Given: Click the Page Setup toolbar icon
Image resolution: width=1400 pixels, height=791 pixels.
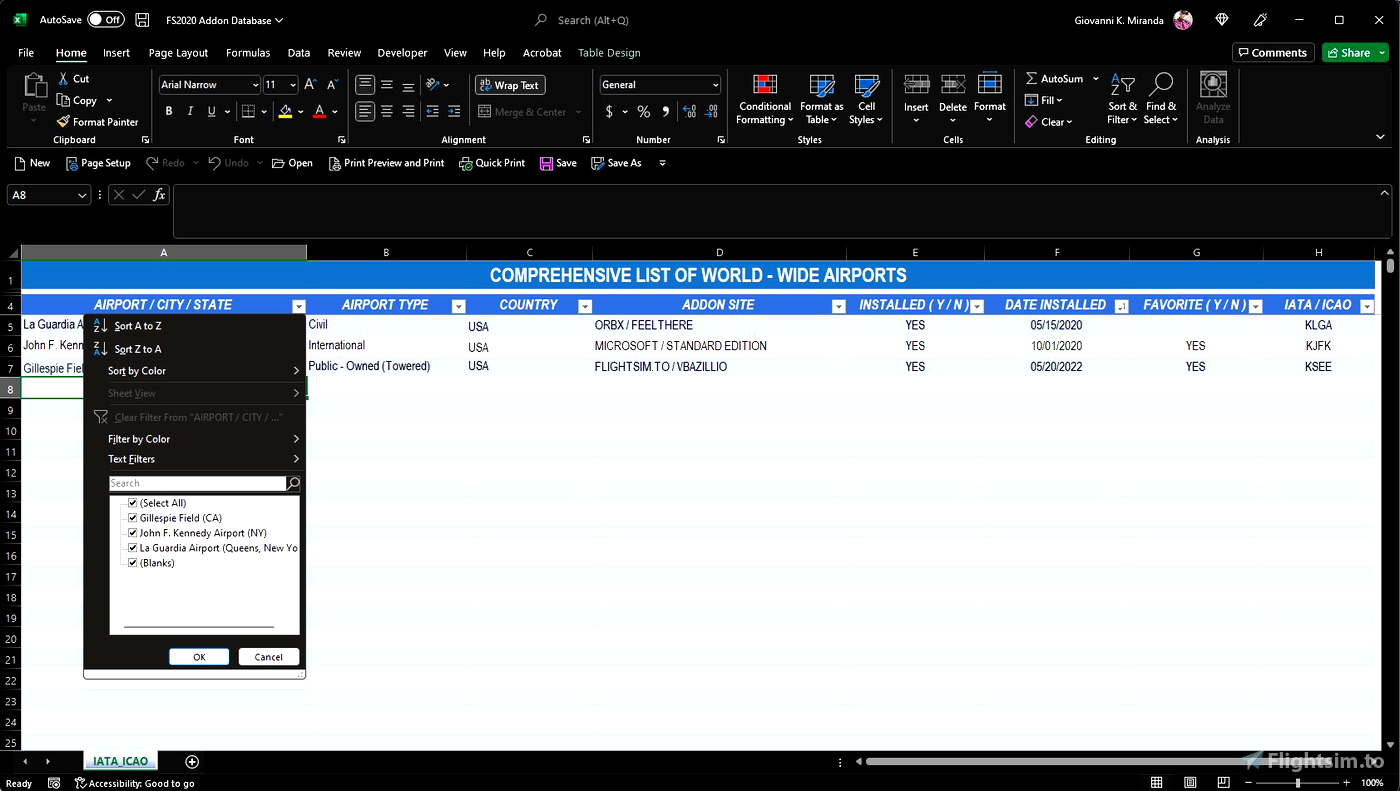Looking at the screenshot, I should (x=98, y=163).
